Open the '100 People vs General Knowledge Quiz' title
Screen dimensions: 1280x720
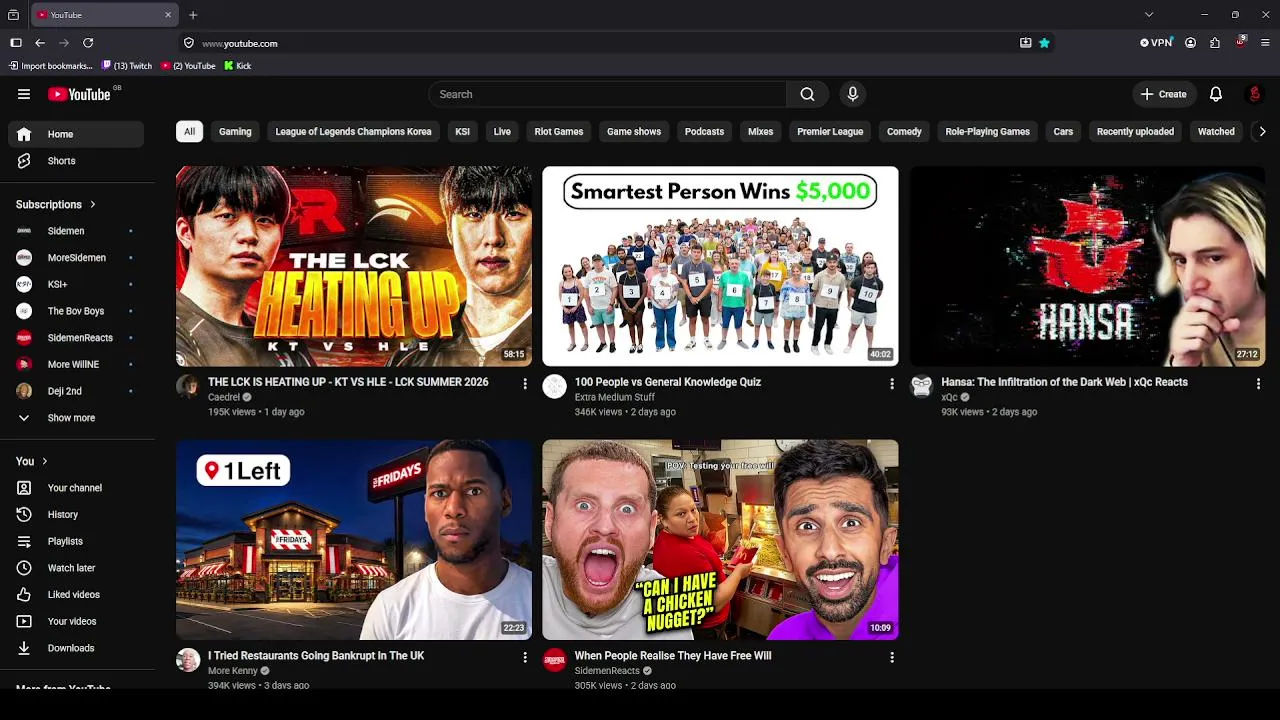tap(668, 382)
